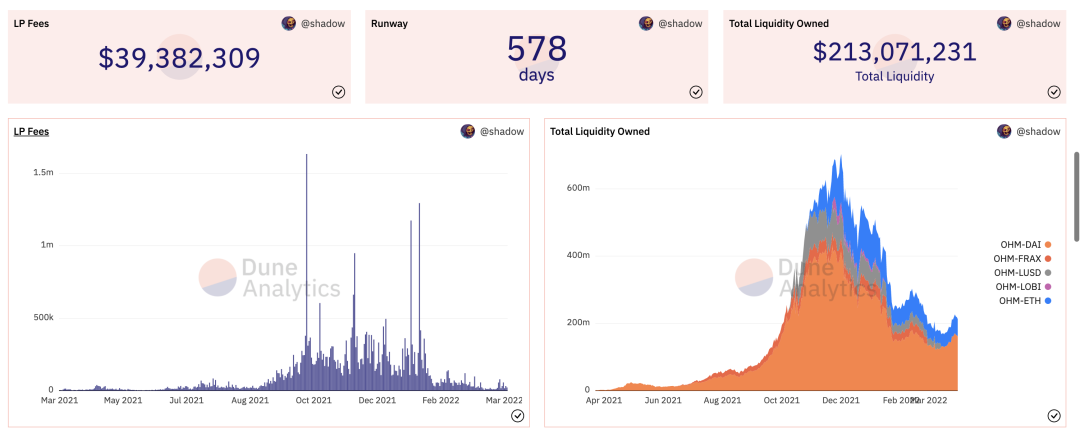Click the Total Liquidity Owned chart title

click(x=600, y=132)
